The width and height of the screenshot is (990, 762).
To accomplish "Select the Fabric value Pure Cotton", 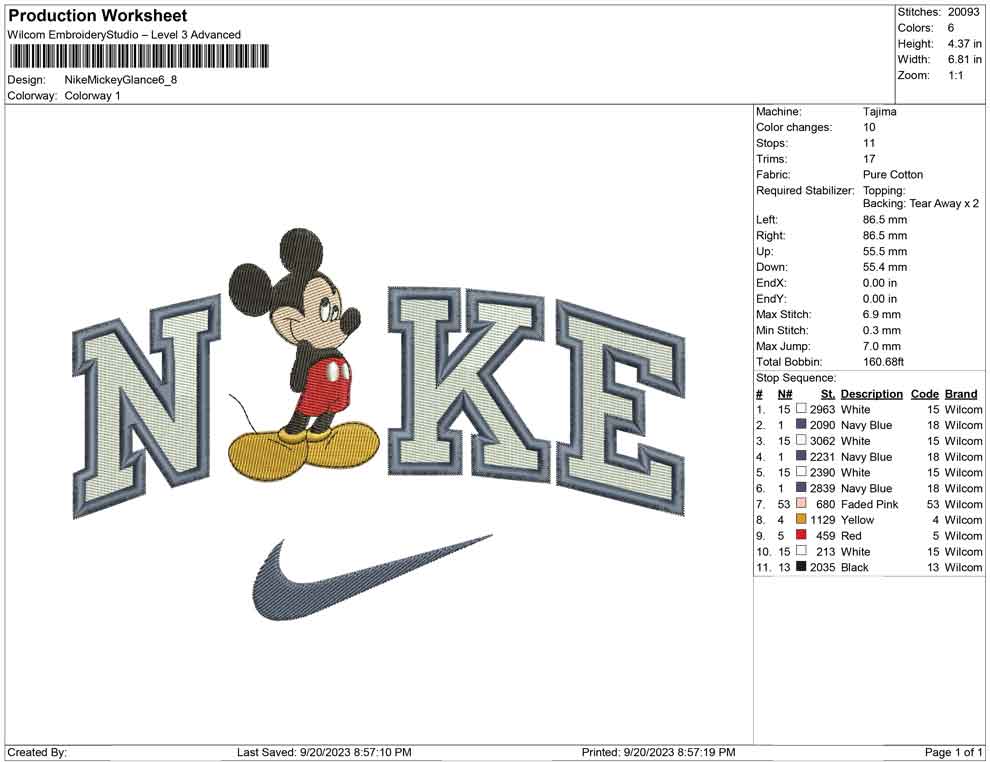I will 893,175.
